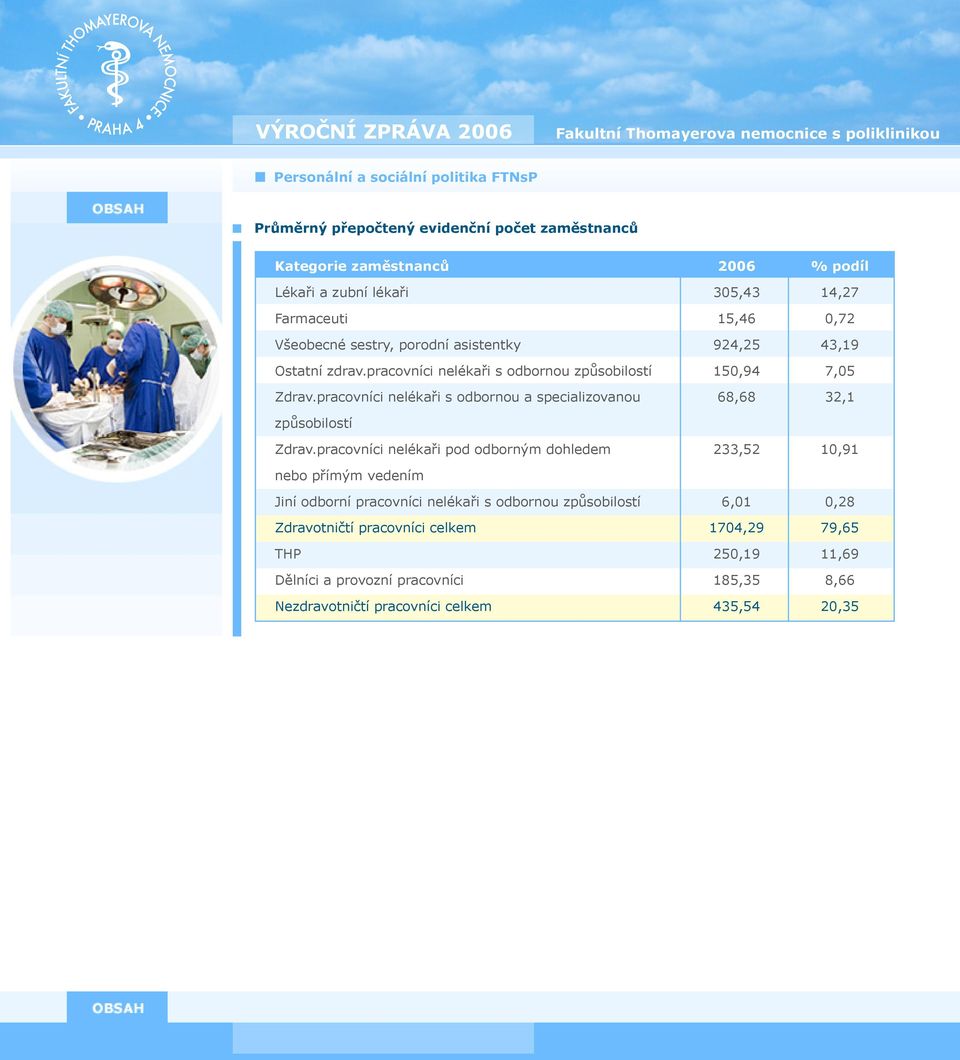
Task: Select the percentage 0,28
Action: [x=839, y=502]
